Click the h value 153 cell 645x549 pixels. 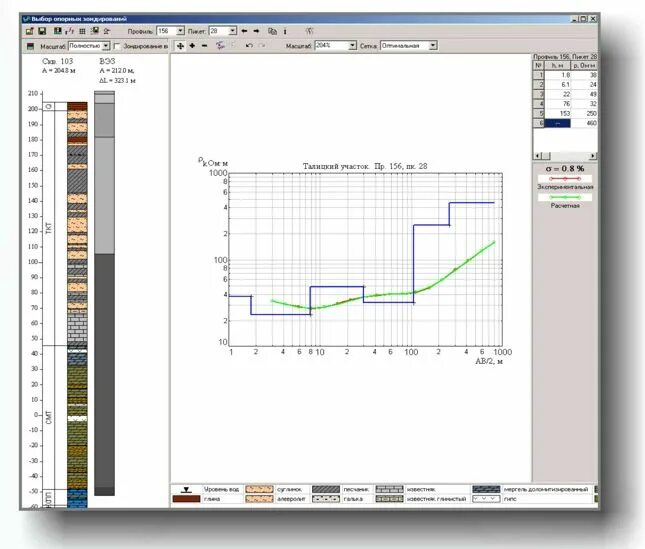(557, 114)
